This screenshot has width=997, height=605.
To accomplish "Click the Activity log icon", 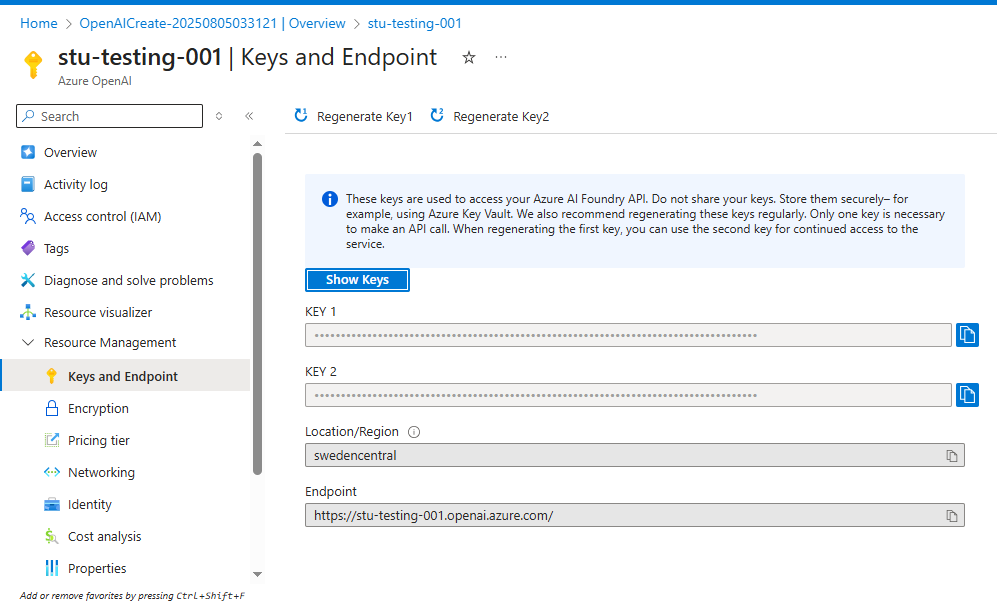I will click(28, 184).
